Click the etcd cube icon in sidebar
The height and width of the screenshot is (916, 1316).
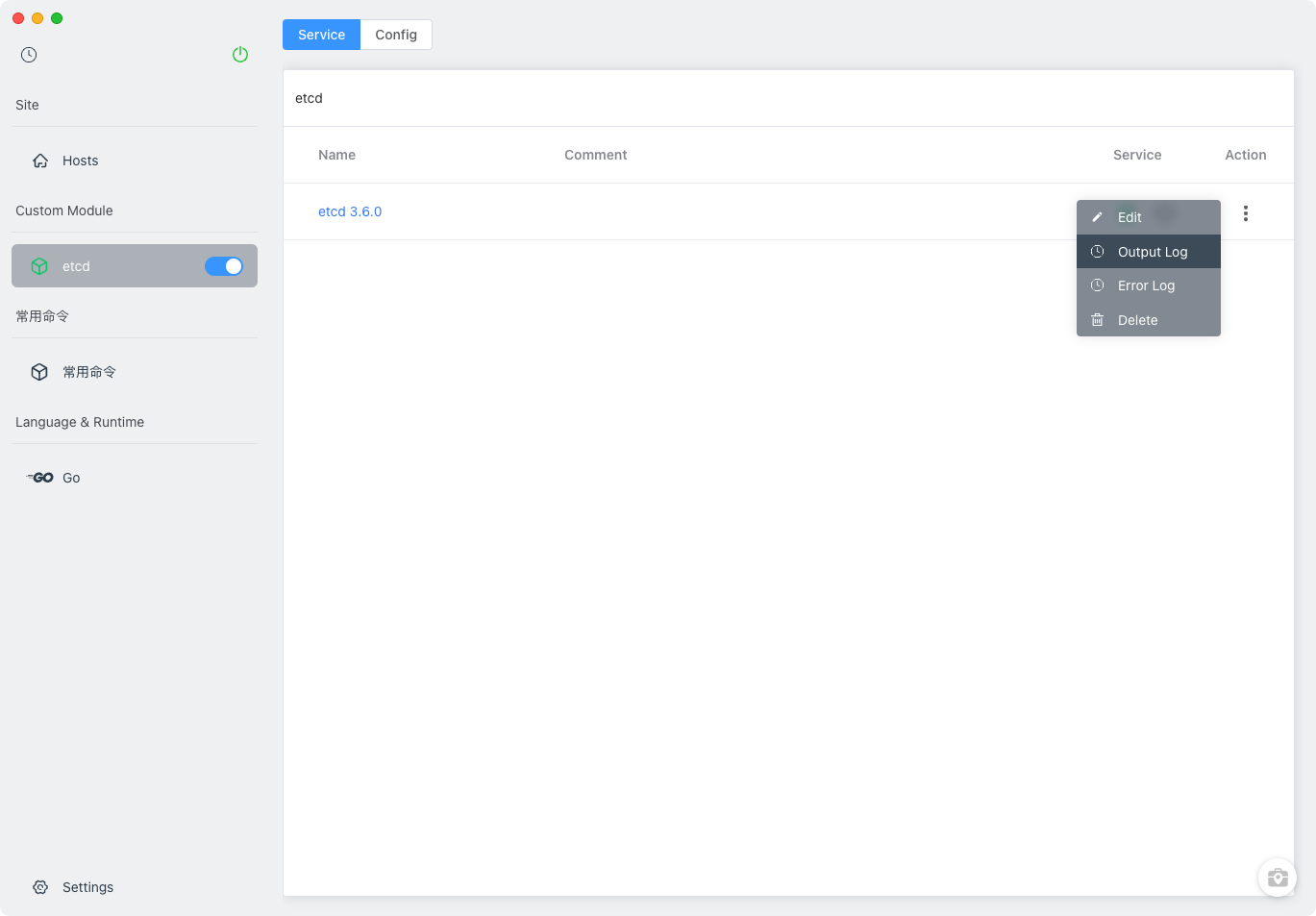pyautogui.click(x=39, y=266)
